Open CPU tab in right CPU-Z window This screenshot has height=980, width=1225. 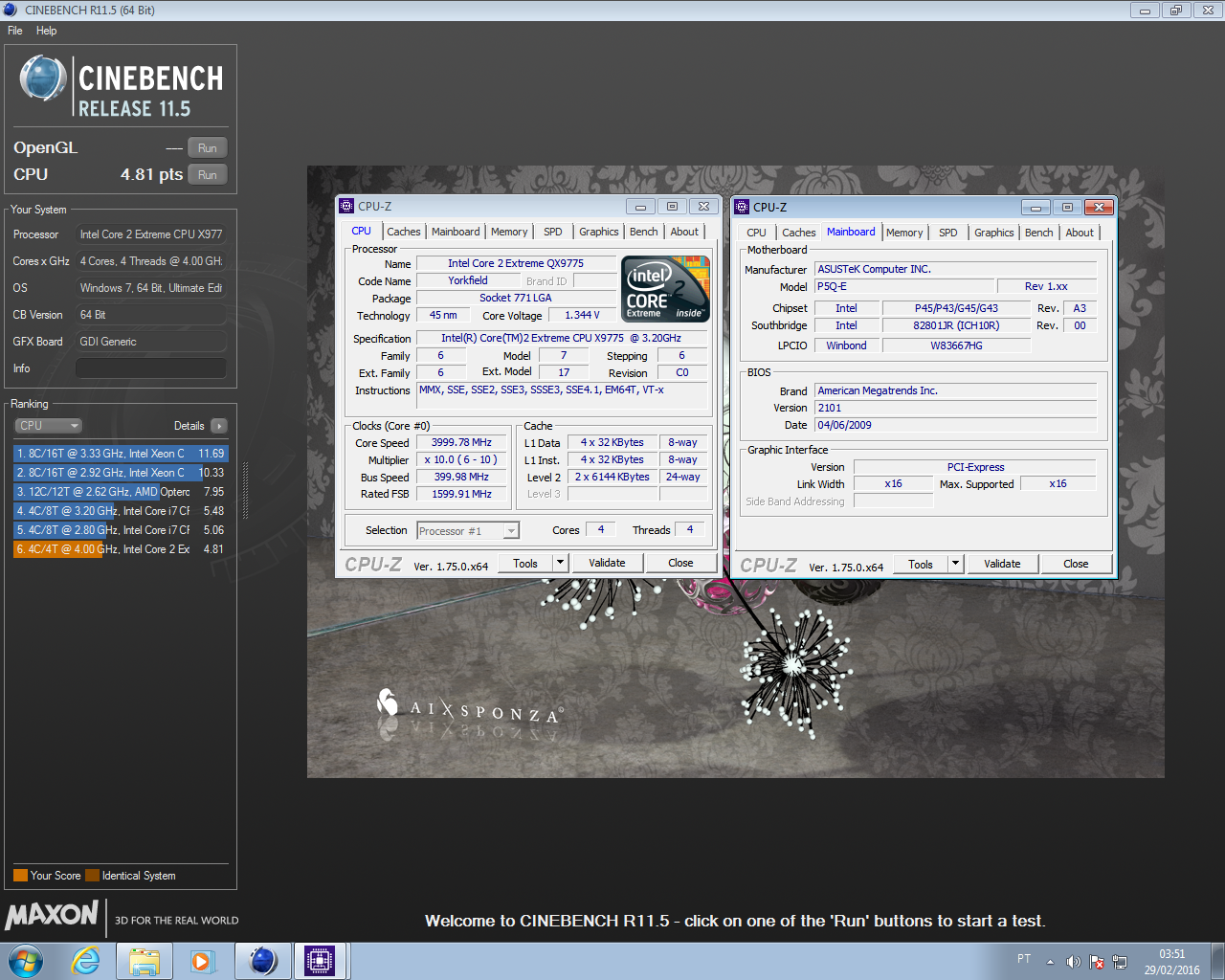(756, 233)
